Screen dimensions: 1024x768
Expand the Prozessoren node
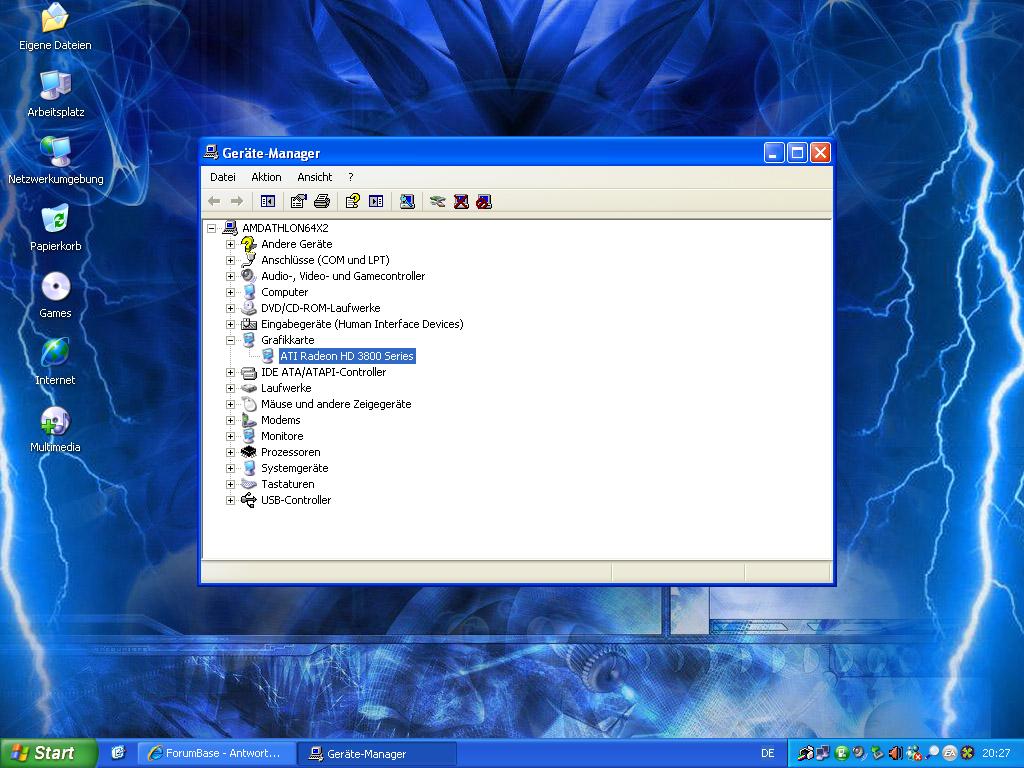[x=230, y=452]
